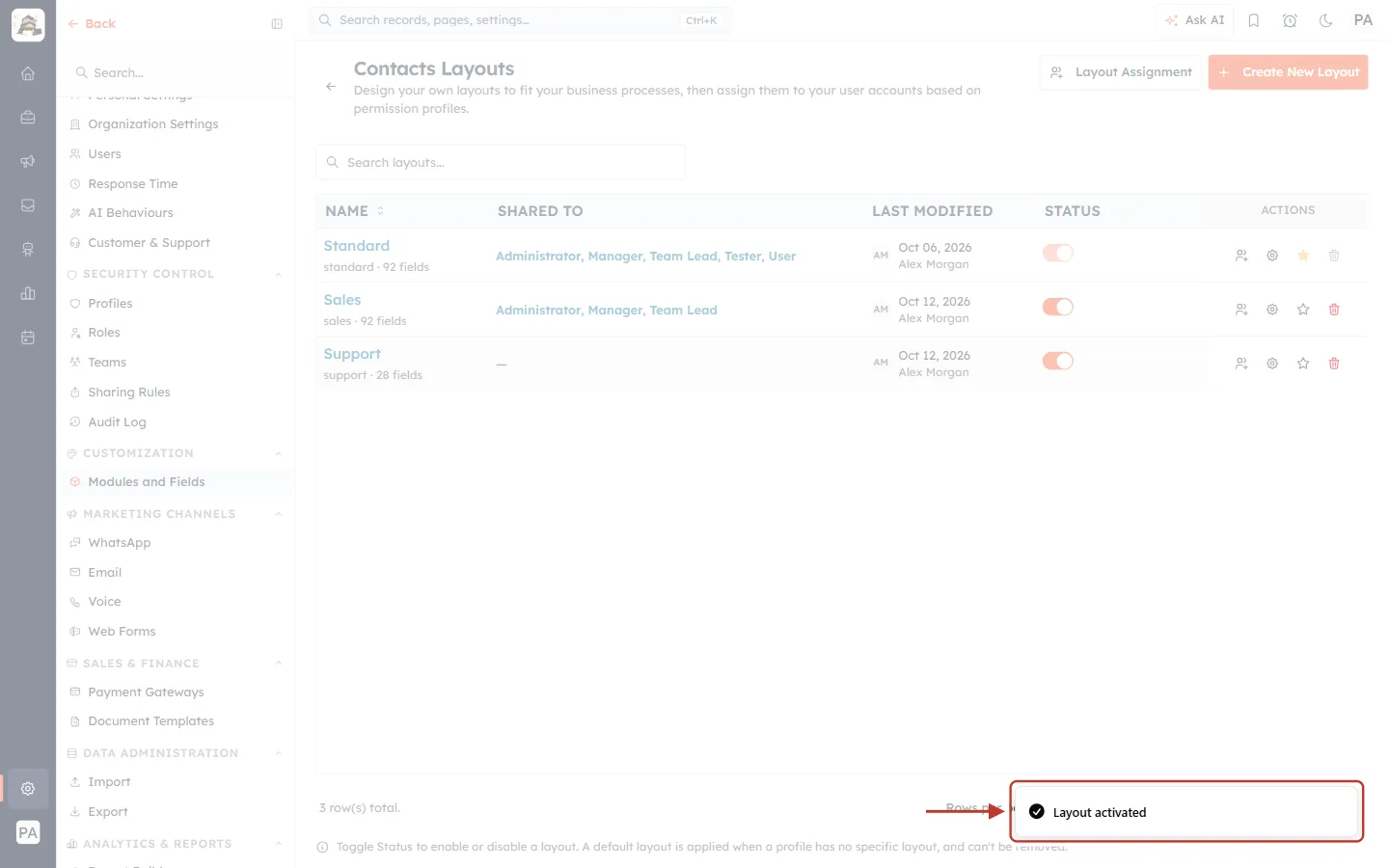Click the bookmark icon in top bar

[1254, 20]
